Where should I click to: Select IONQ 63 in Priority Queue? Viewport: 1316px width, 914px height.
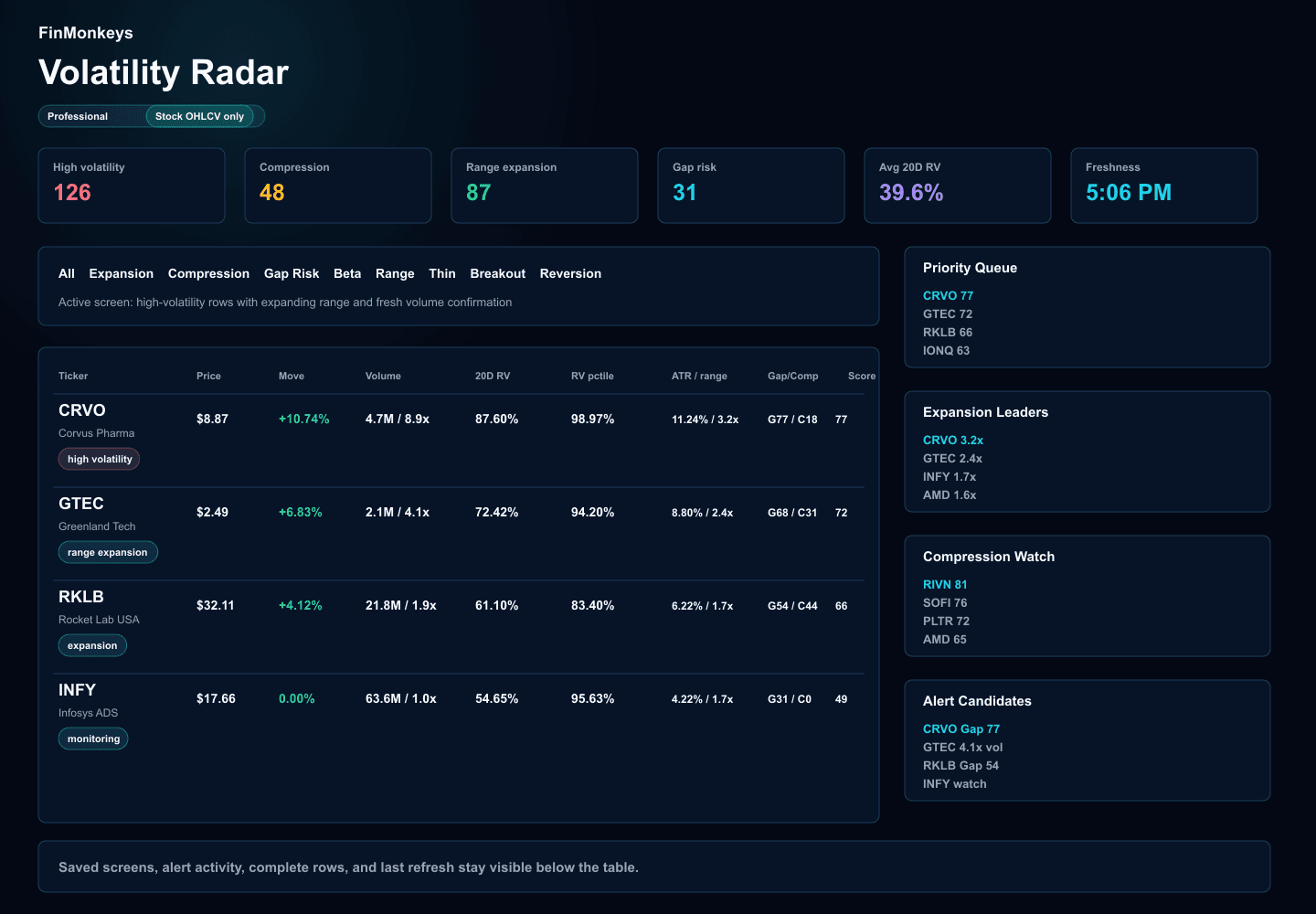pos(946,350)
